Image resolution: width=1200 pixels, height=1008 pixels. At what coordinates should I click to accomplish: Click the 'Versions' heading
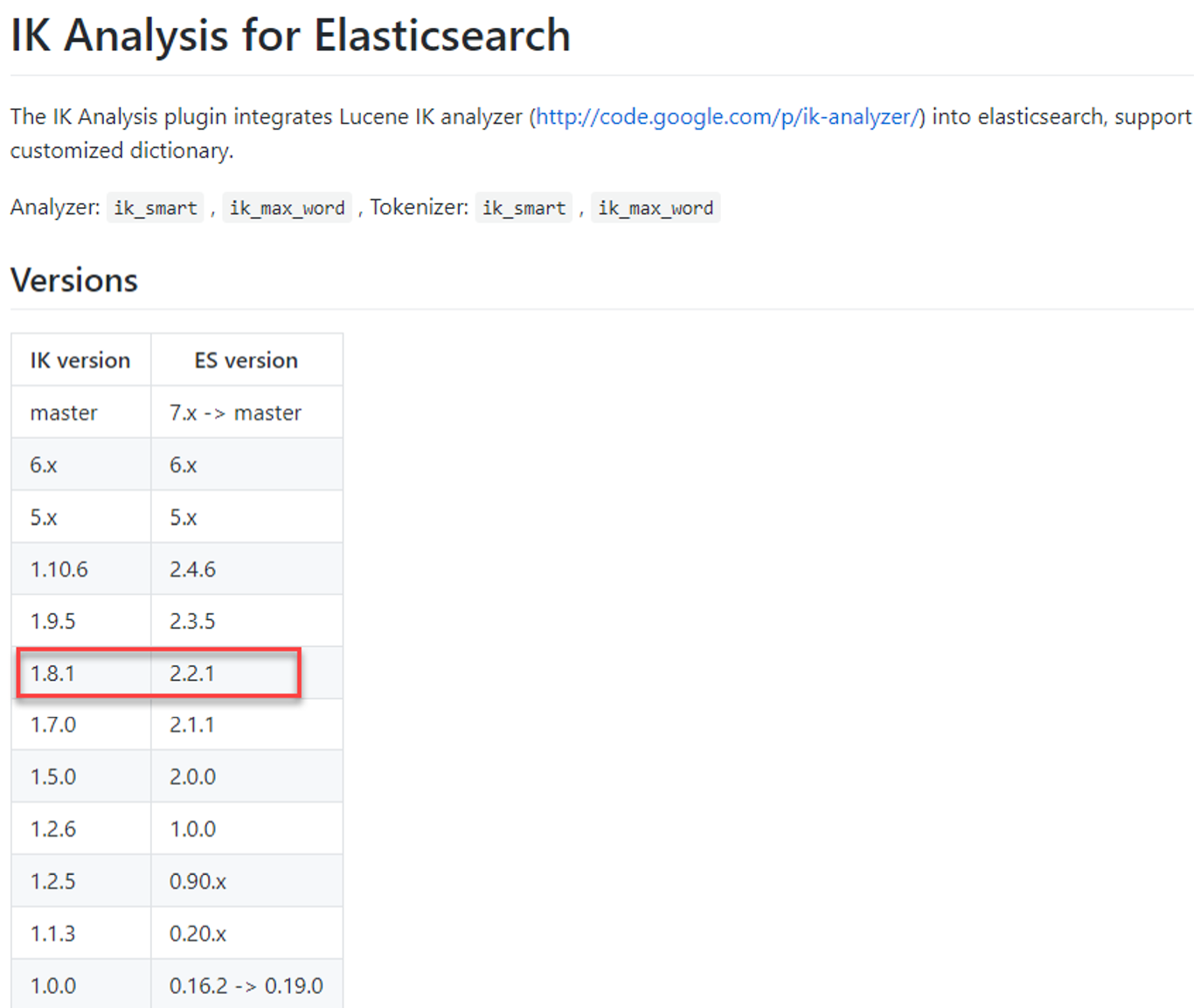[x=74, y=281]
